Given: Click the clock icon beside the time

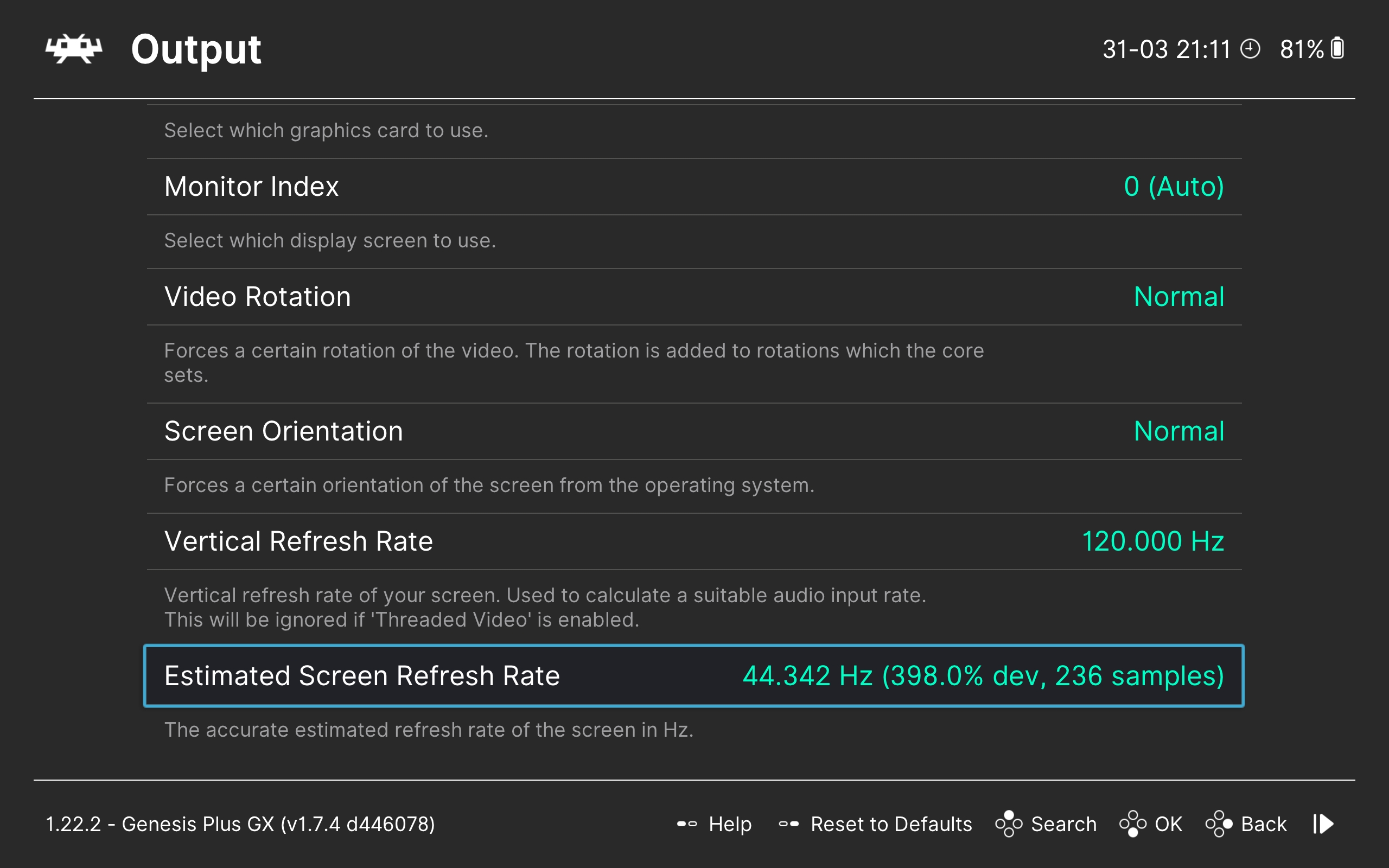Looking at the screenshot, I should pos(1250,49).
